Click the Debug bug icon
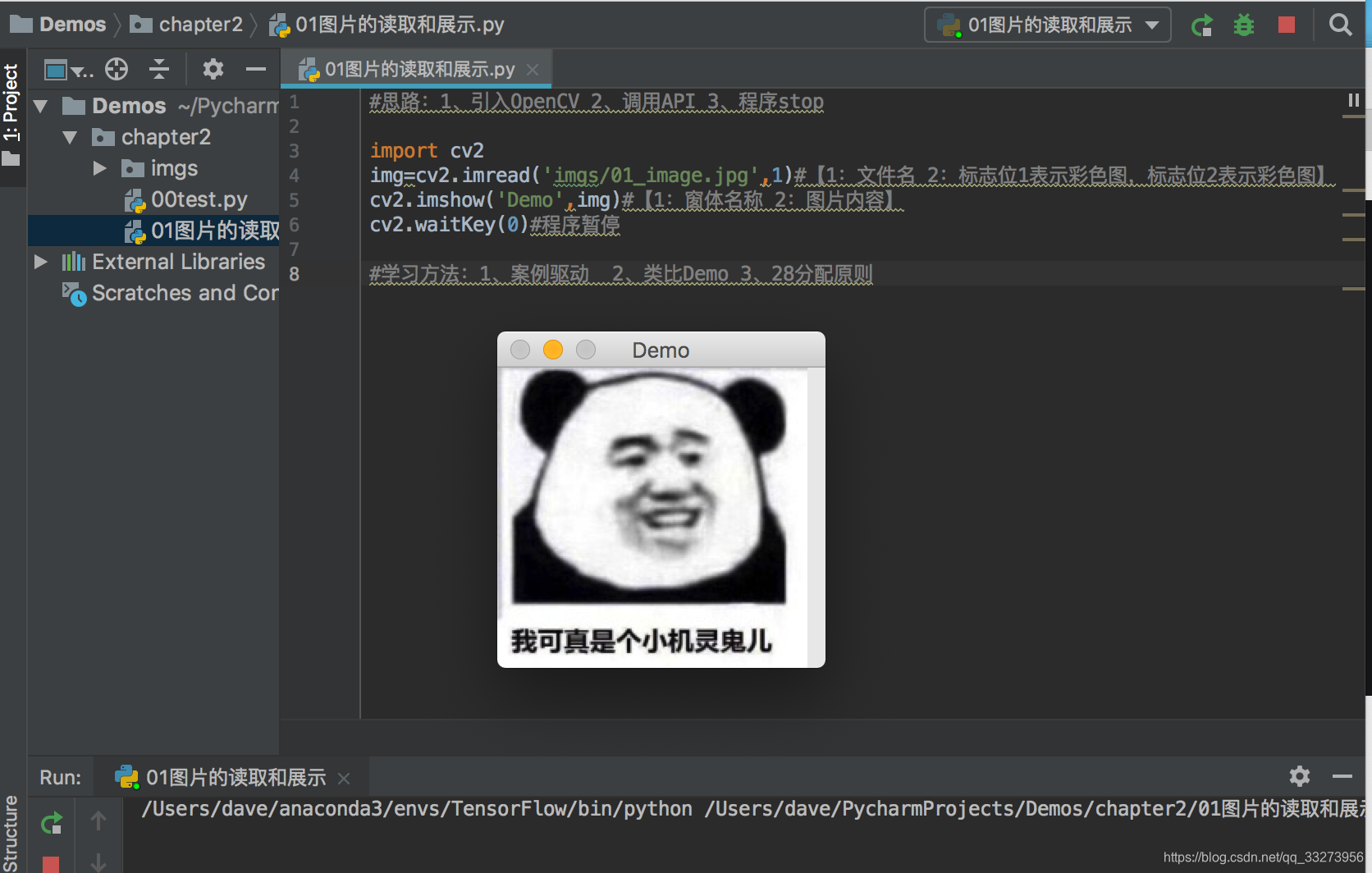 tap(1244, 25)
